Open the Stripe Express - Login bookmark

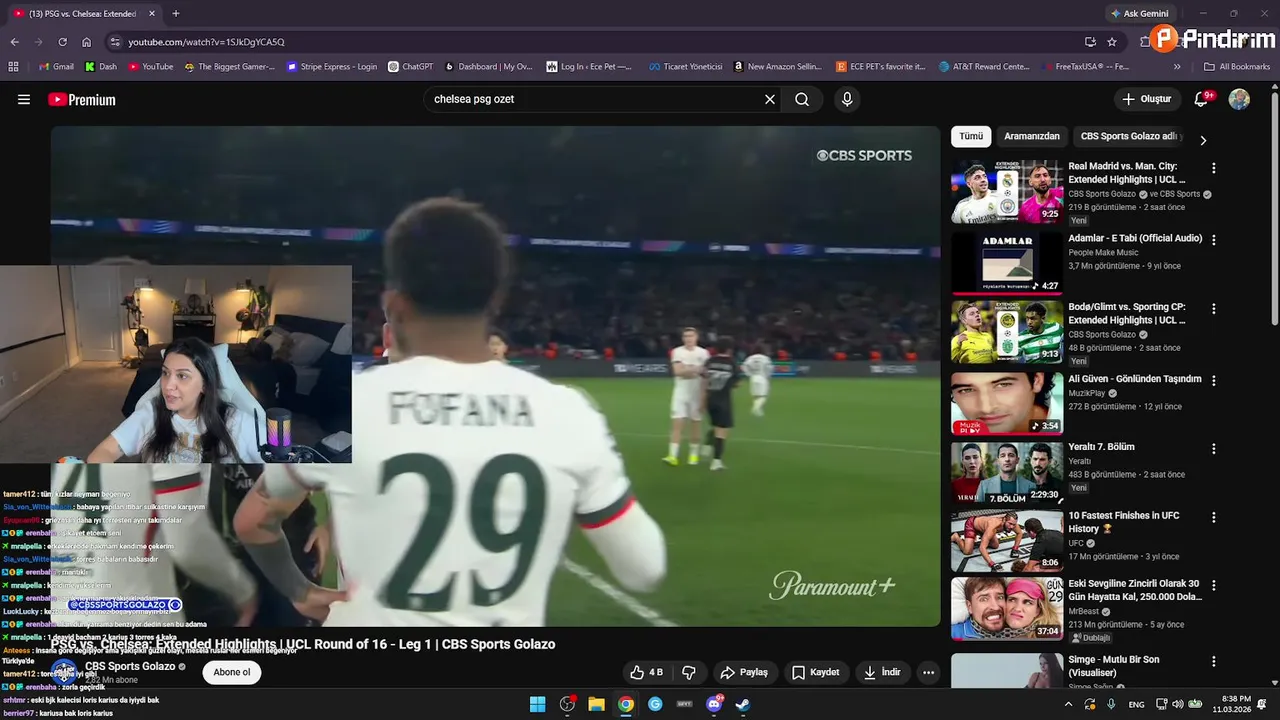(x=332, y=66)
